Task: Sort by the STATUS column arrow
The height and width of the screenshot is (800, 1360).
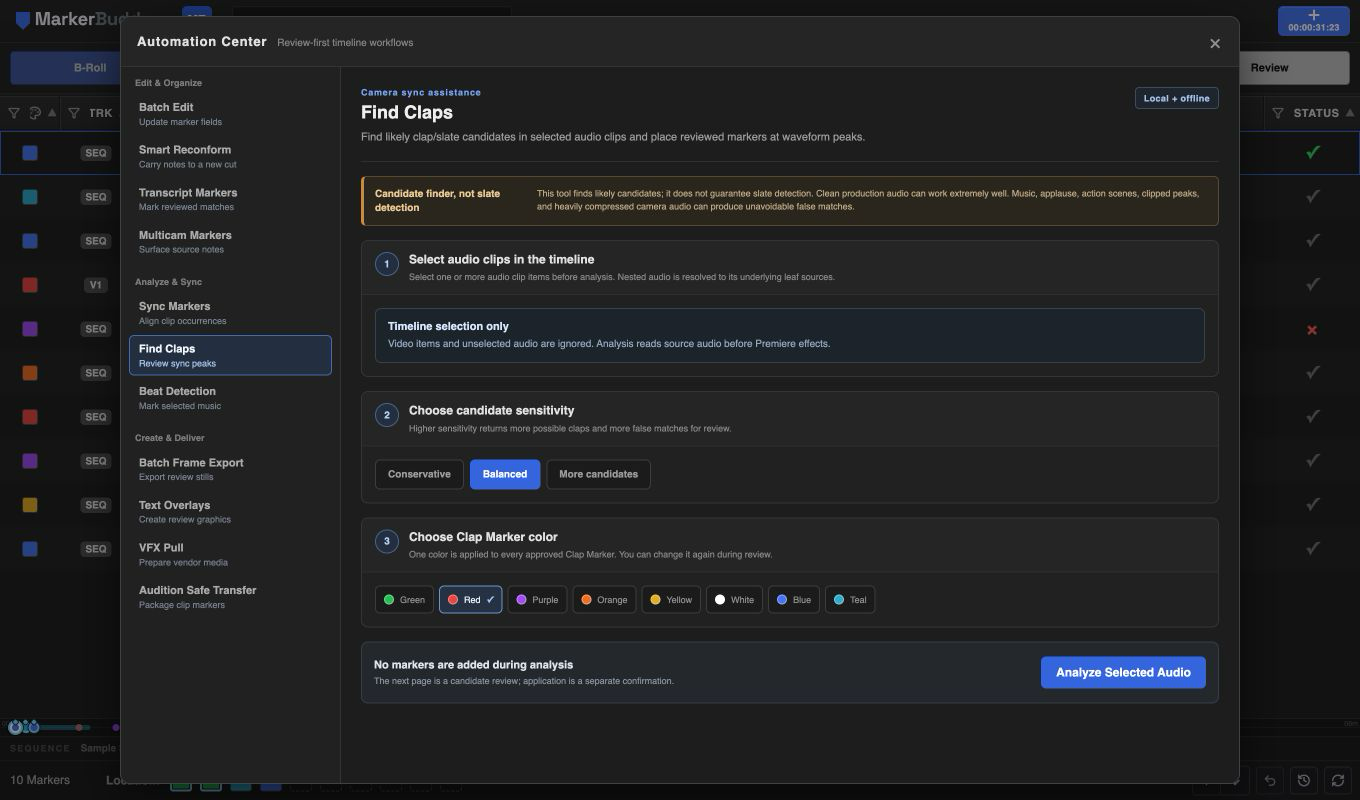Action: (1350, 113)
